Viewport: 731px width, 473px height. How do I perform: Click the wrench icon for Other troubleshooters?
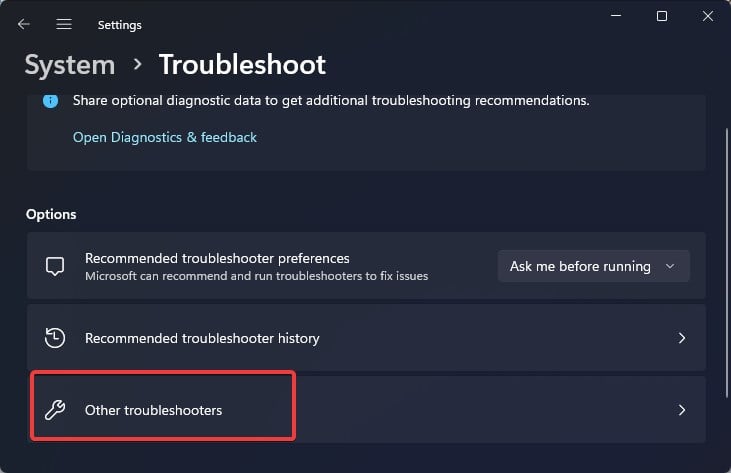point(55,410)
